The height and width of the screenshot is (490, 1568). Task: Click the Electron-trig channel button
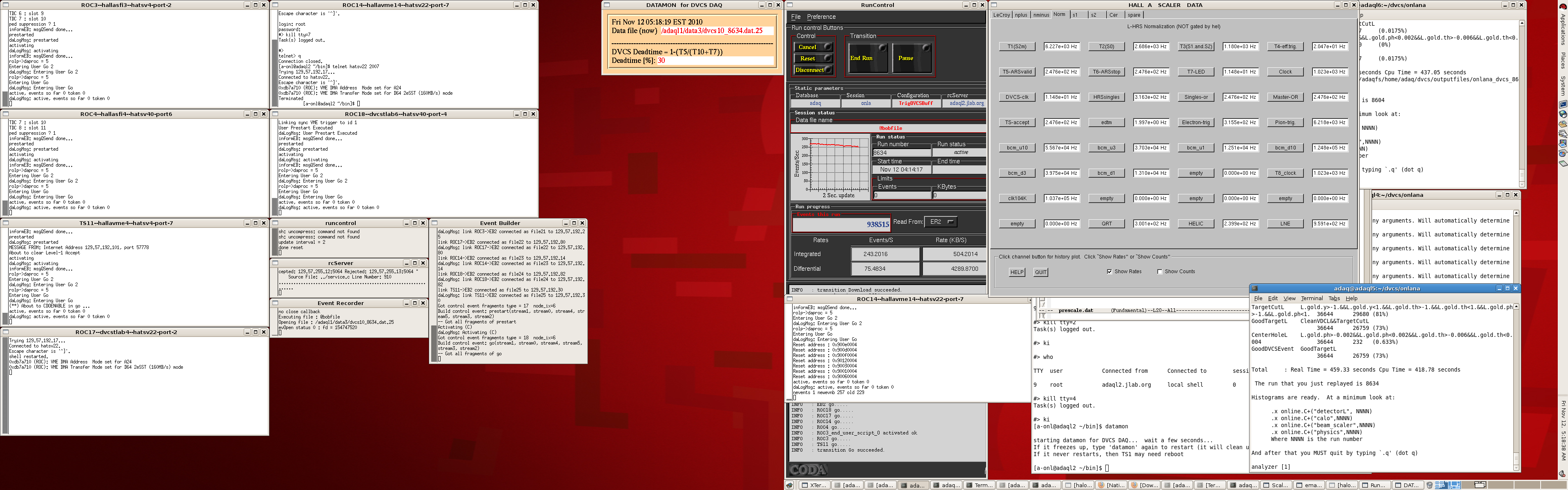[1196, 122]
